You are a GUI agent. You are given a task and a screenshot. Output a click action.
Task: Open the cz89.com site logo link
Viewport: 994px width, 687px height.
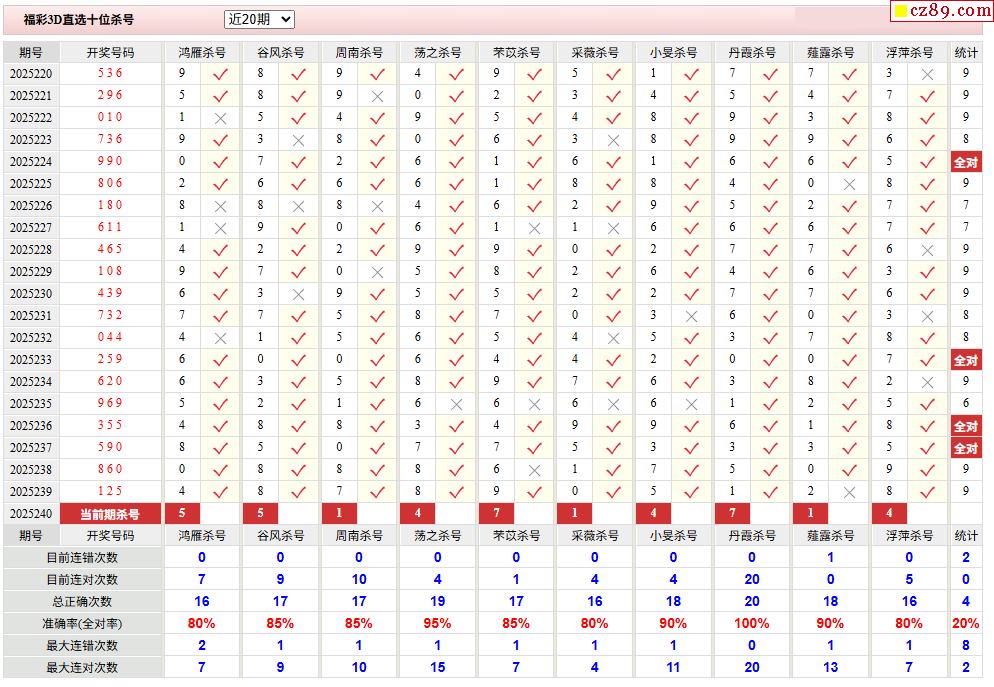943,10
